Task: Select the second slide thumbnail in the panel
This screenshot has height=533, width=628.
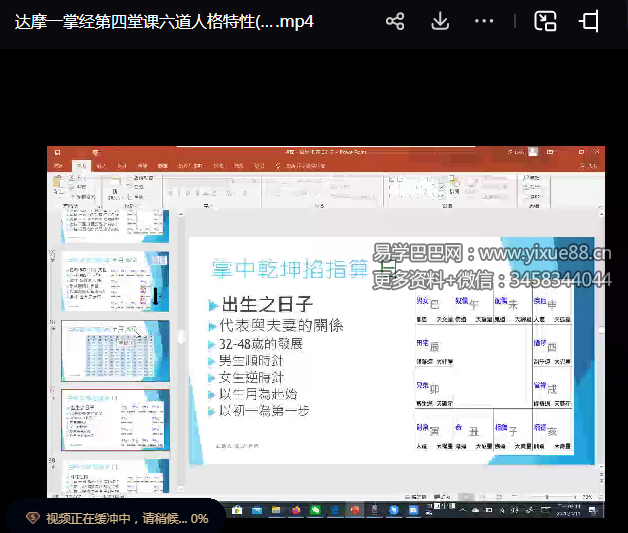Action: [x=115, y=280]
